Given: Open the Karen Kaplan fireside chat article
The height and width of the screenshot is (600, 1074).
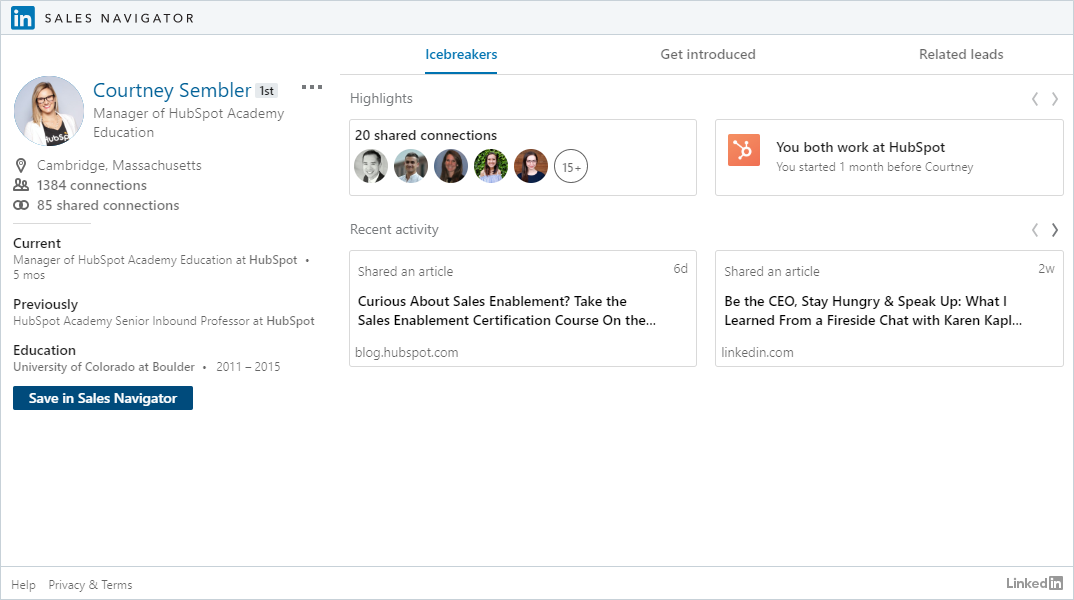Looking at the screenshot, I should 873,311.
